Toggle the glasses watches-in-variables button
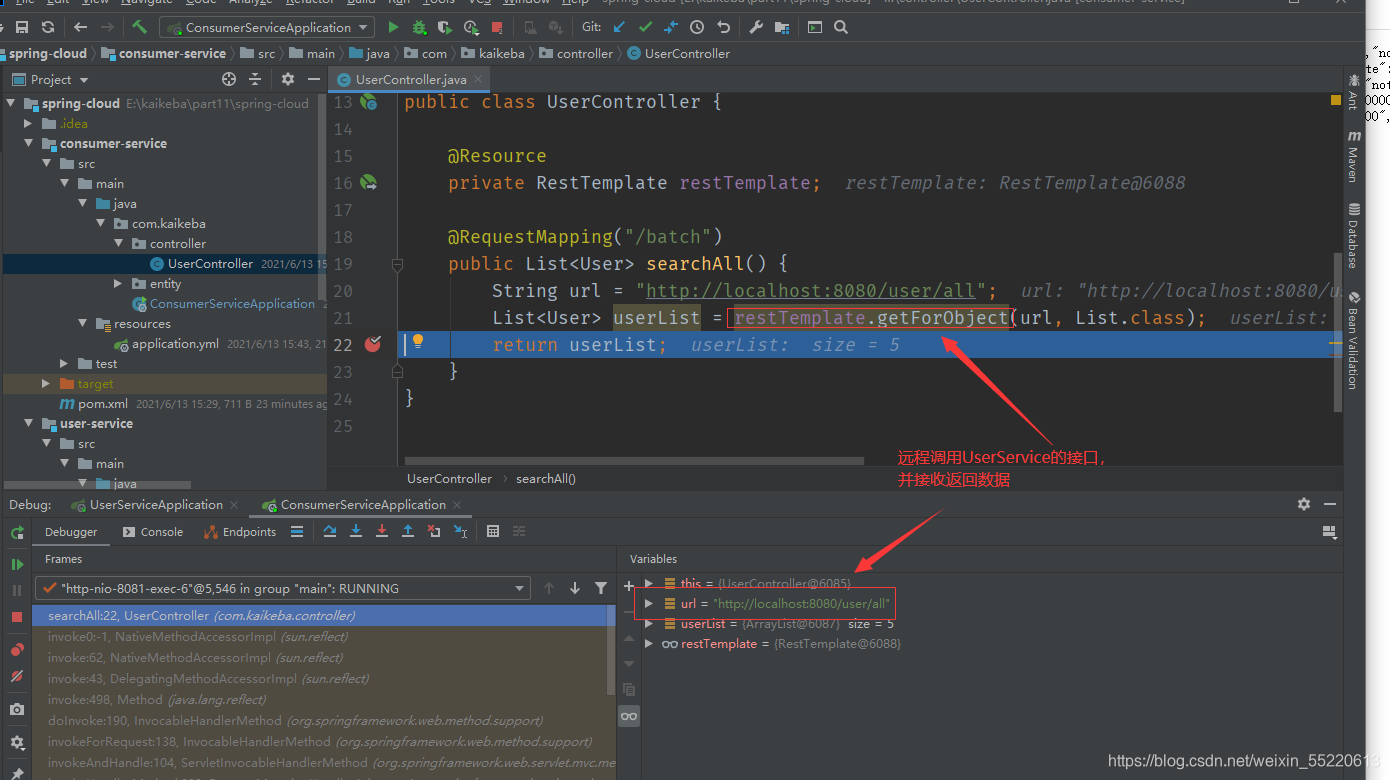Viewport: 1390px width, 780px height. (x=628, y=716)
